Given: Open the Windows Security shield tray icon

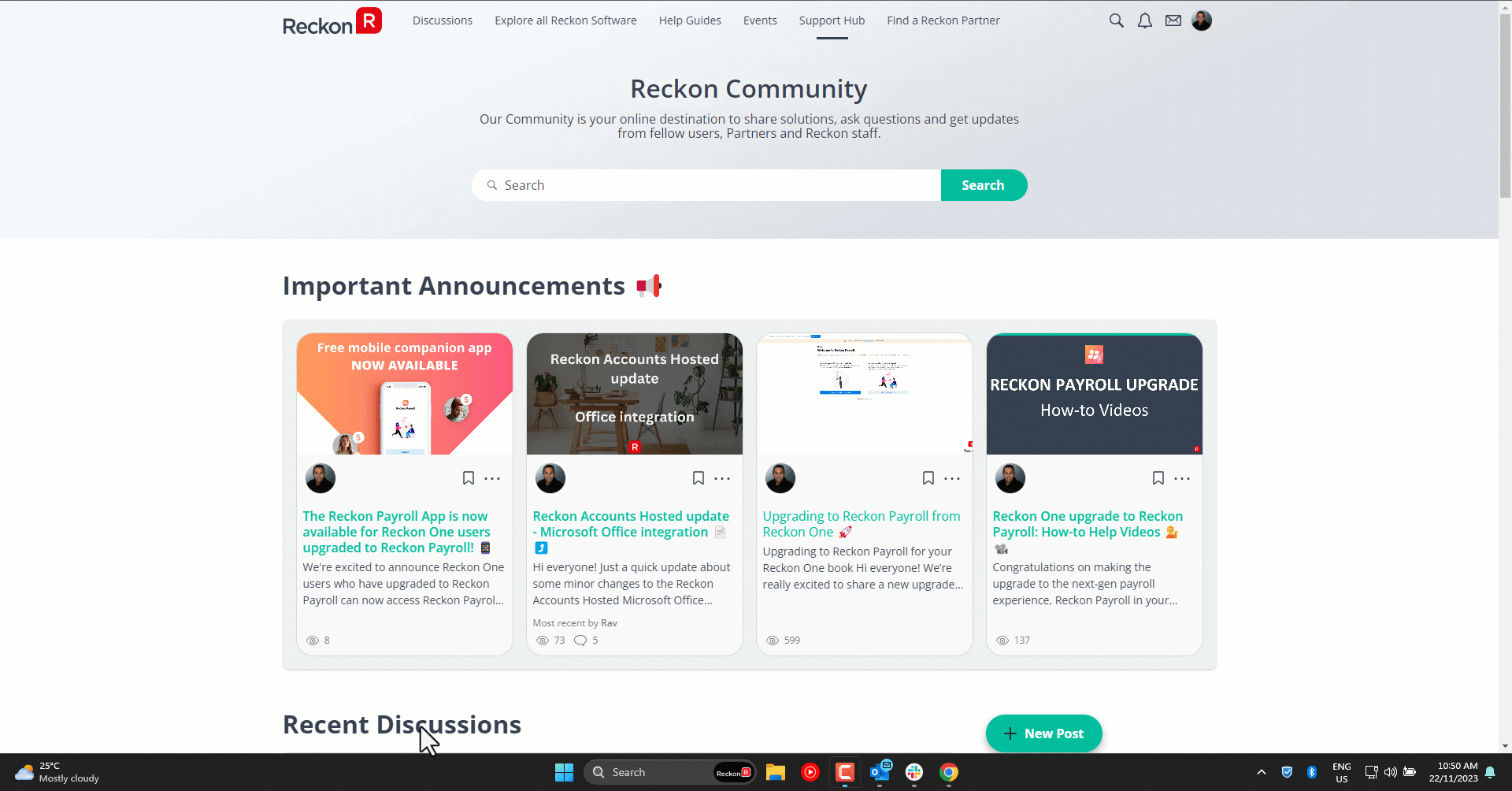Looking at the screenshot, I should coord(1287,772).
